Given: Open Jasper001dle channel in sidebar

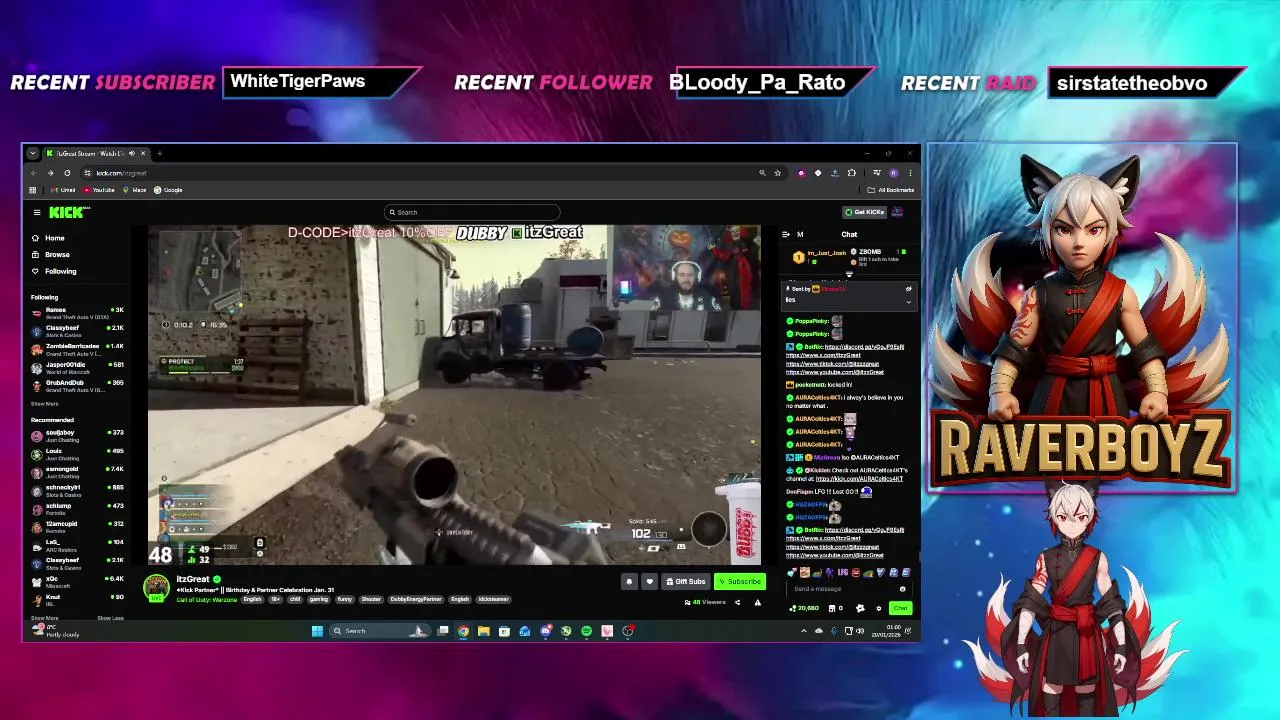Looking at the screenshot, I should point(77,367).
